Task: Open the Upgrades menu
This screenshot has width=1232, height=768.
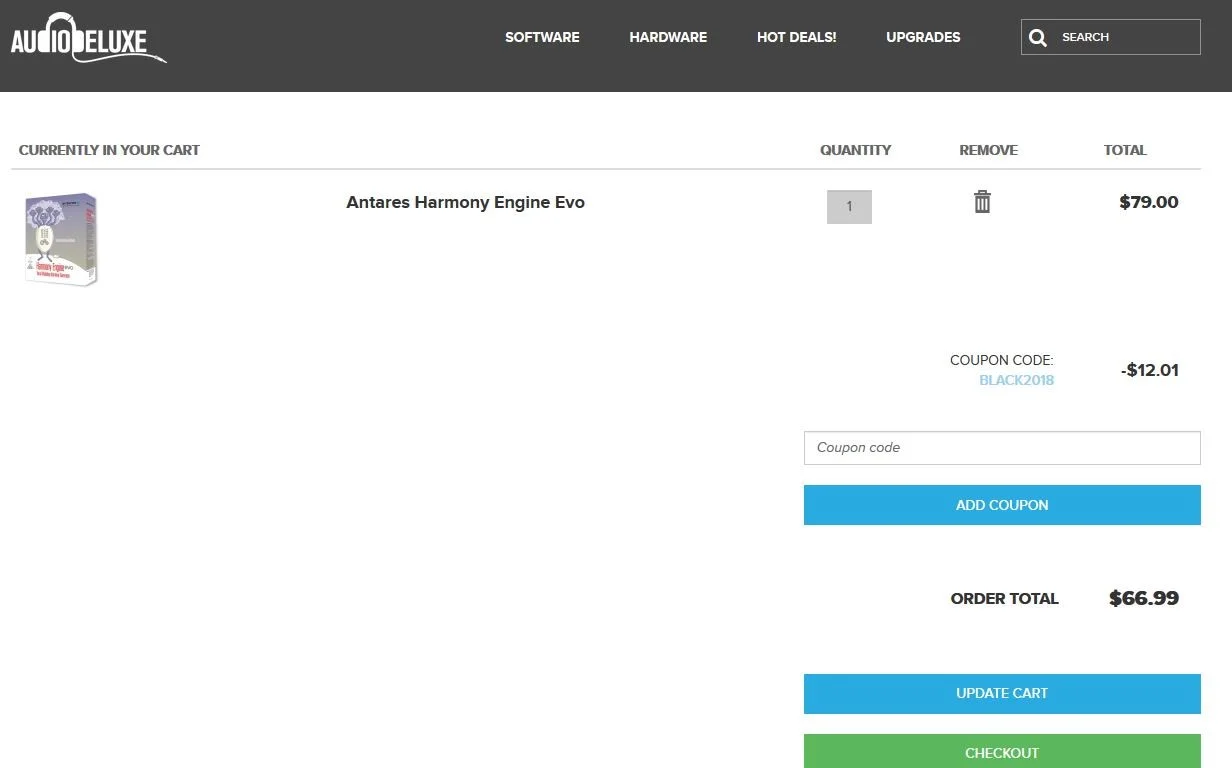Action: point(923,37)
